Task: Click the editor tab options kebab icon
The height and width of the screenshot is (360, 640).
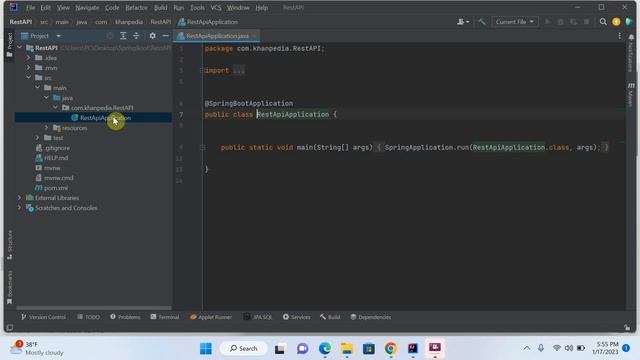Action: click(620, 36)
